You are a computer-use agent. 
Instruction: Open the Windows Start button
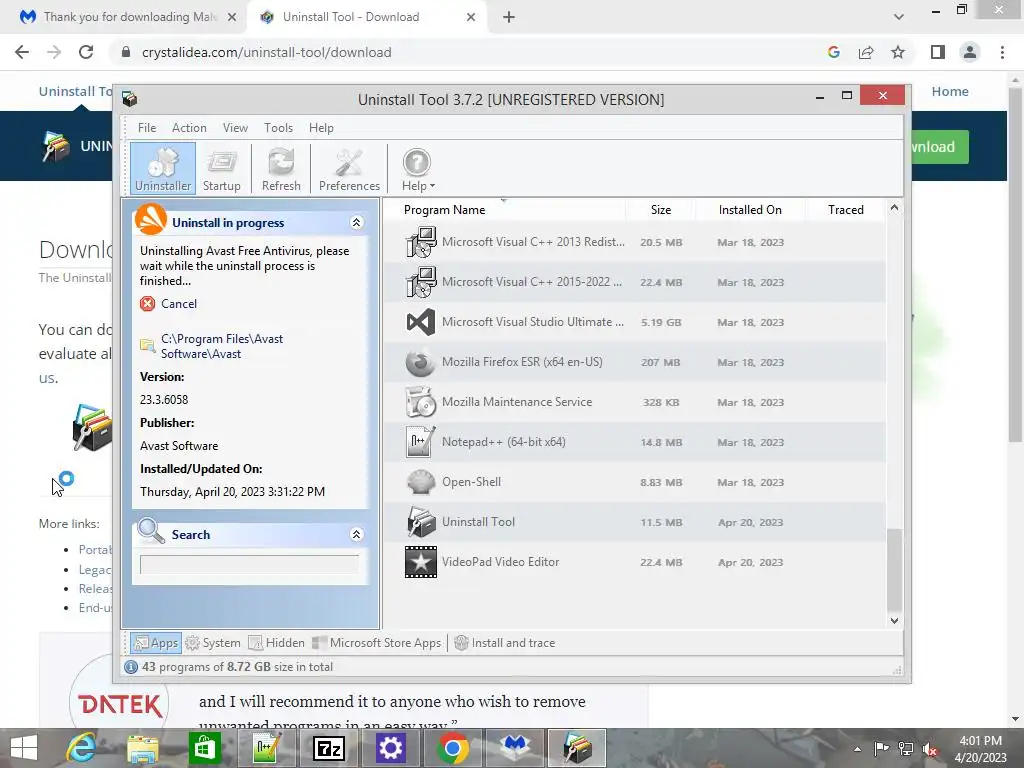tap(24, 748)
